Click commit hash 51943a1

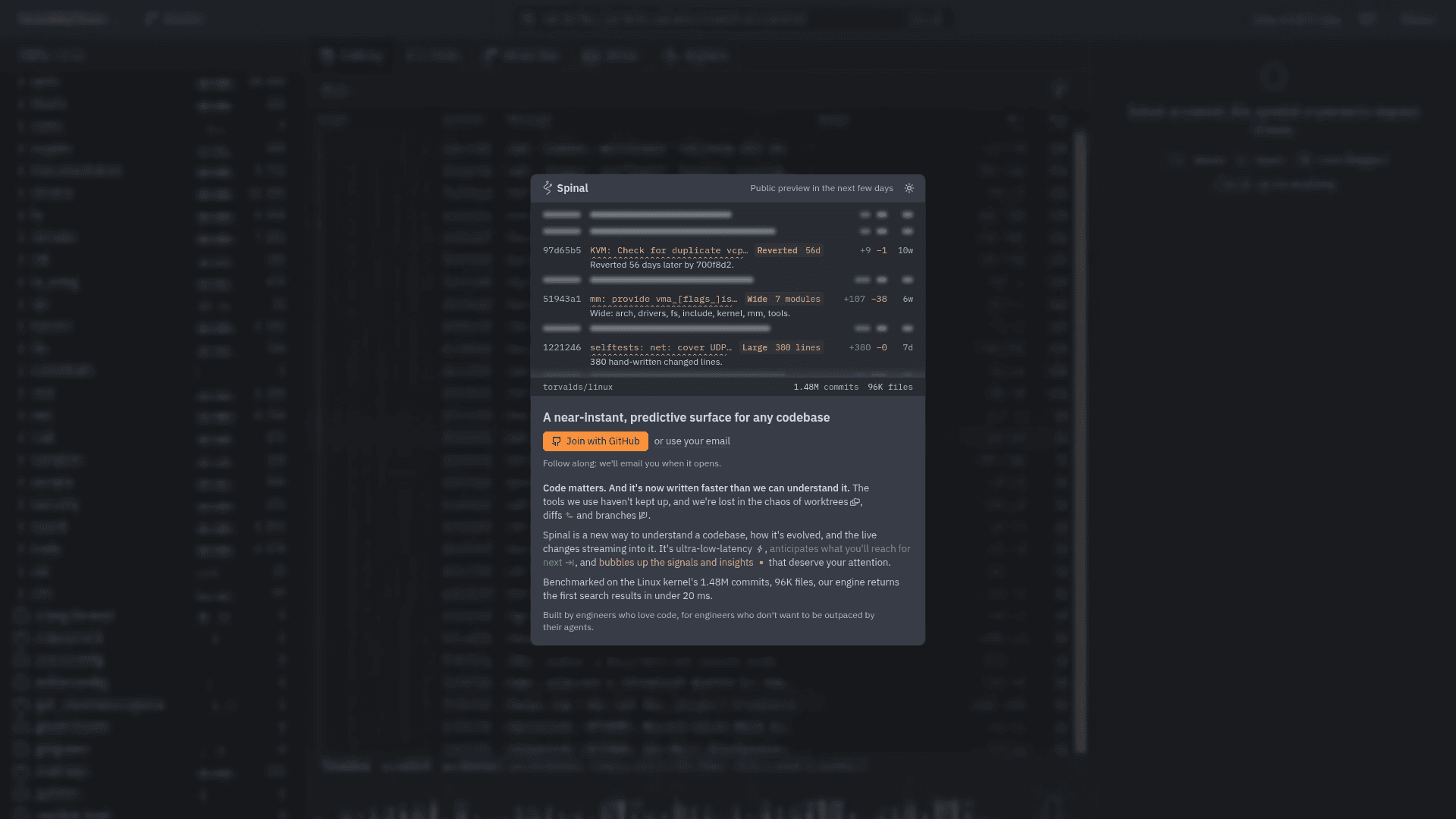[562, 299]
